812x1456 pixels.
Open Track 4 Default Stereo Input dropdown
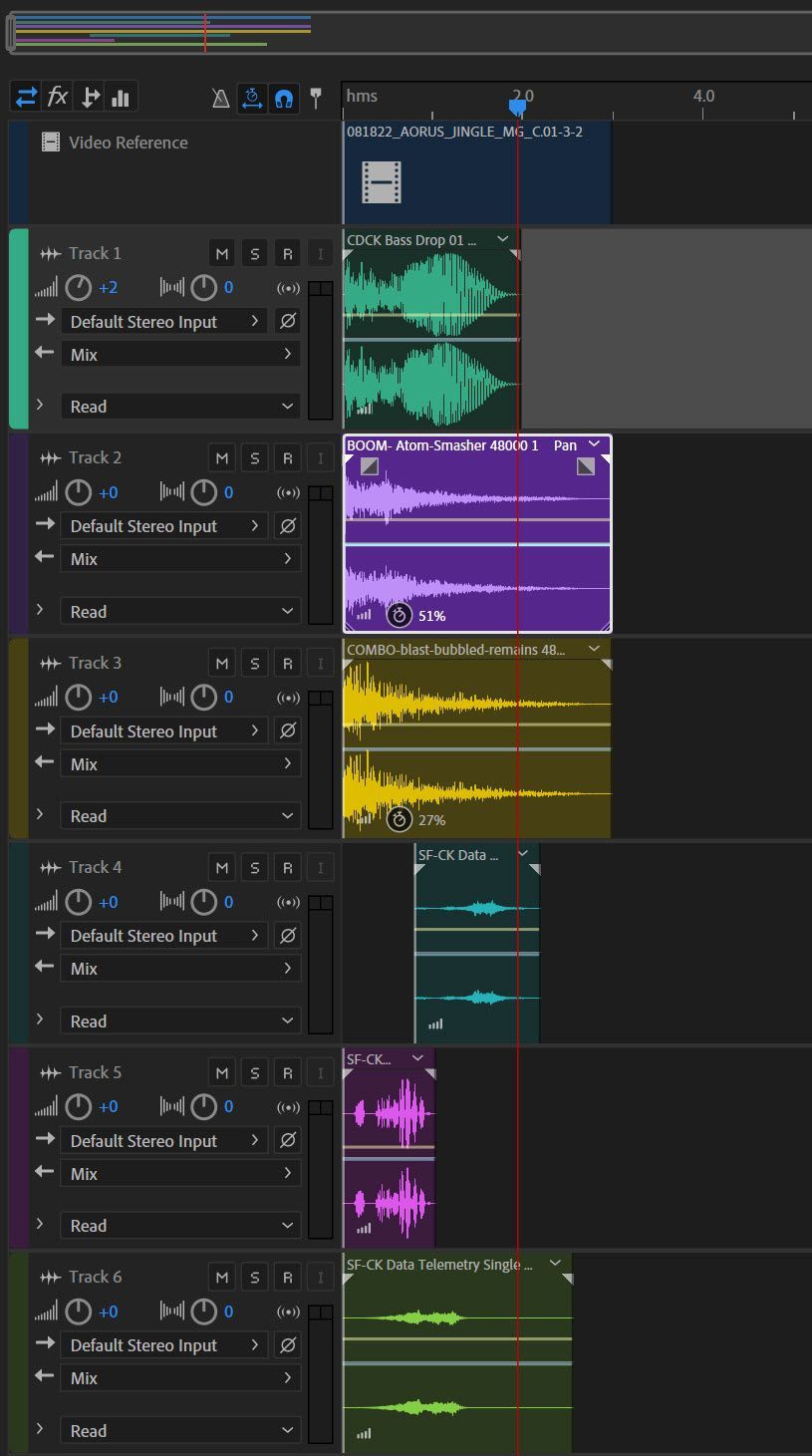pyautogui.click(x=164, y=936)
